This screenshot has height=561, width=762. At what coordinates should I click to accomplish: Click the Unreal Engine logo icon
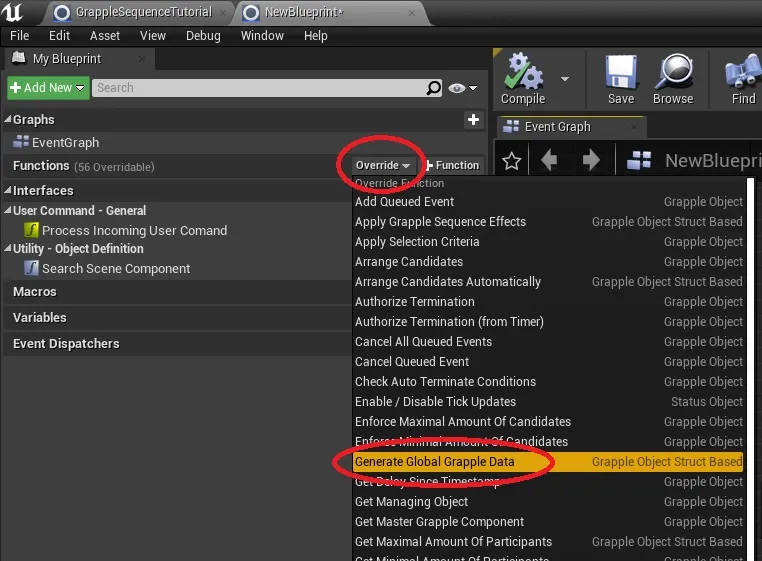[x=12, y=12]
